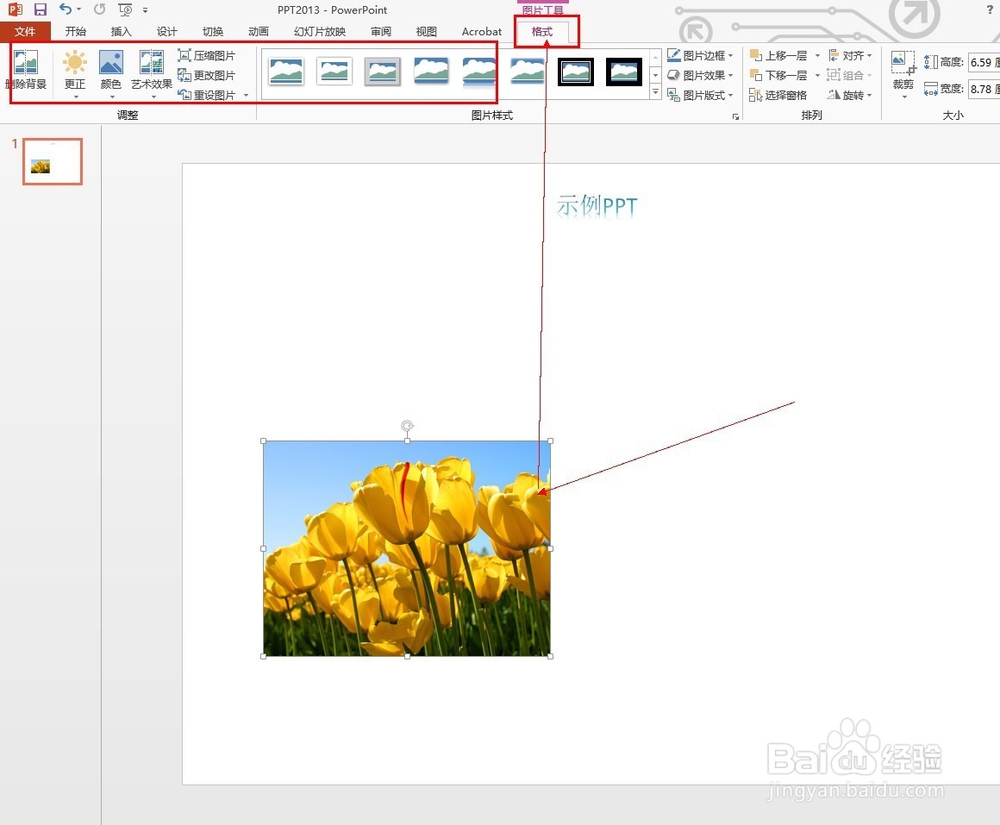The image size is (1000, 825).
Task: Click the Redo icon
Action: click(99, 9)
